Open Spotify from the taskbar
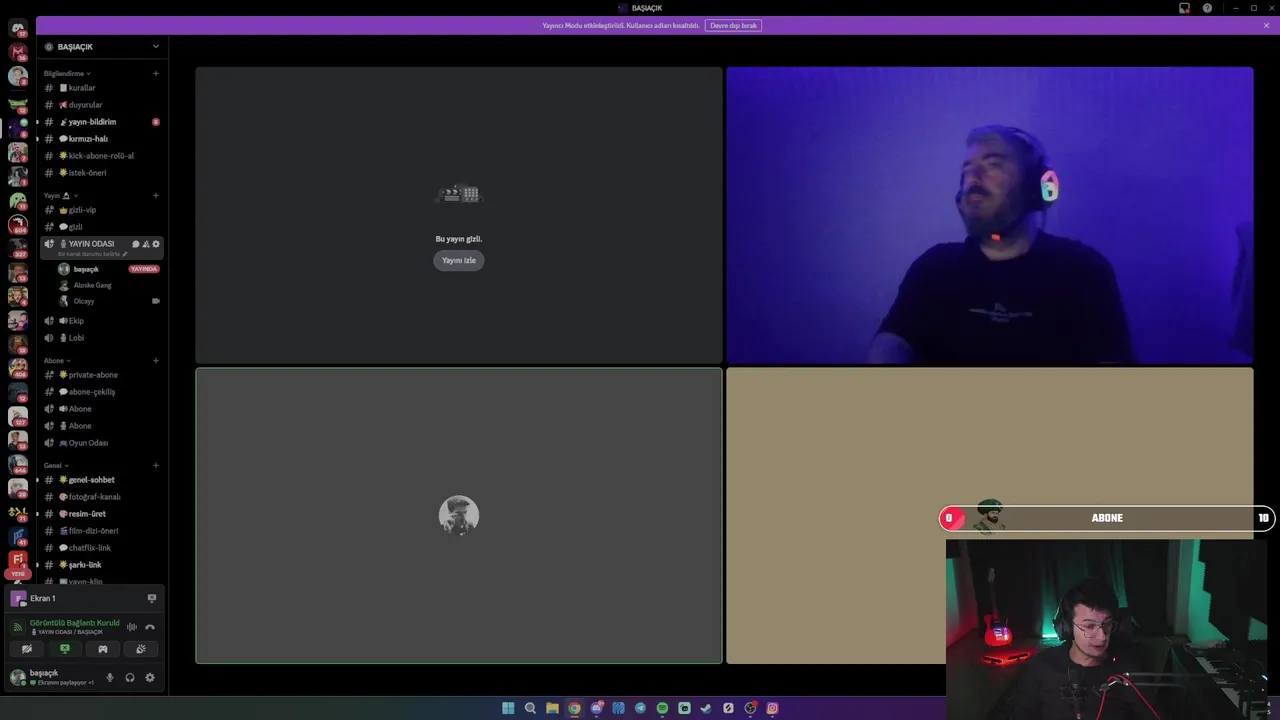This screenshot has width=1280, height=720. 662,708
